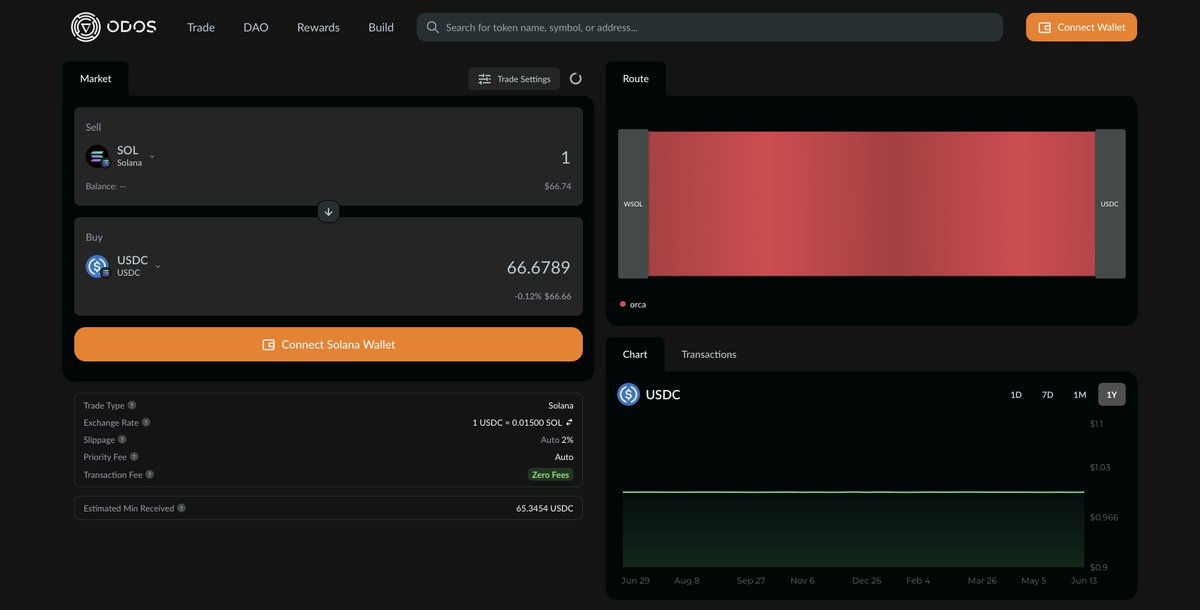Screen dimensions: 1200x610
Task: Click the Trade Settings sliders icon
Action: [x=484, y=79]
